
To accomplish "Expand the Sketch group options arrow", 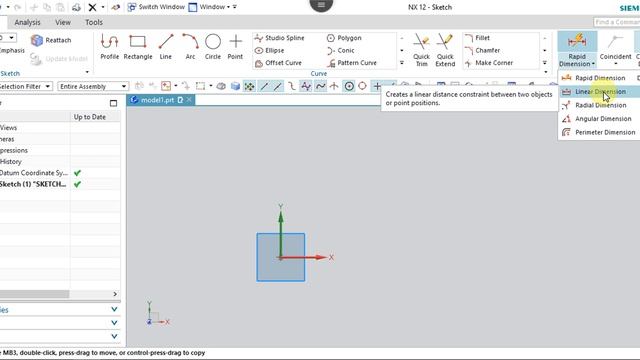I will (x=87, y=72).
